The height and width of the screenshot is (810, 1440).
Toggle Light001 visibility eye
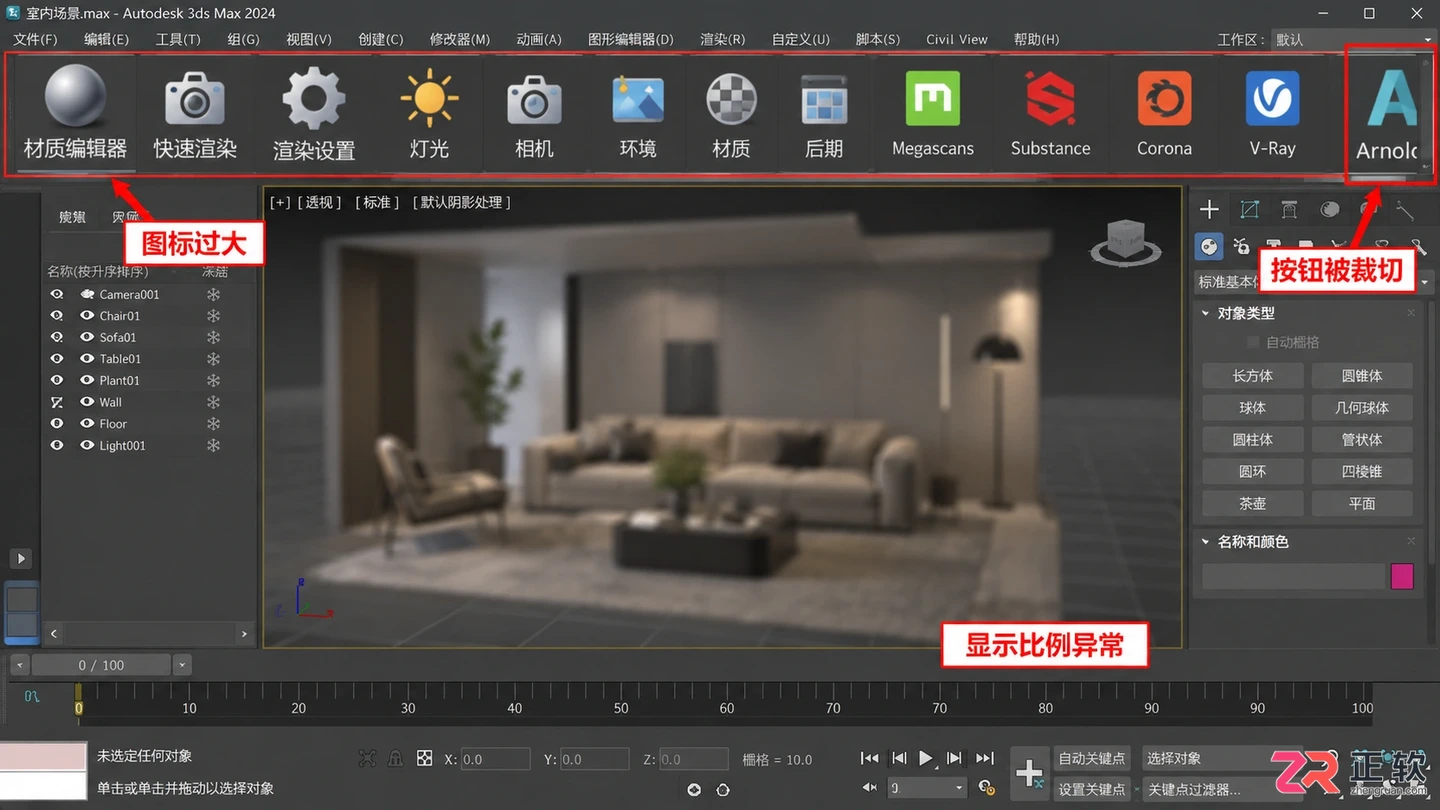tap(57, 445)
